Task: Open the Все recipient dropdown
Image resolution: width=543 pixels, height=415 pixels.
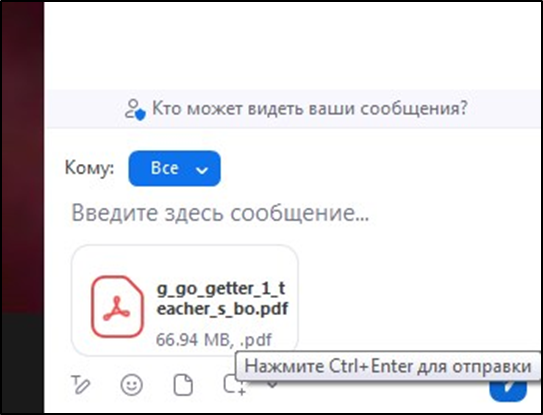Action: (174, 168)
